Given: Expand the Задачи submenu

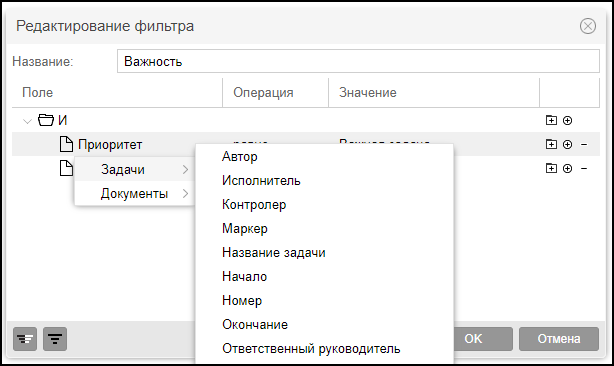Looking at the screenshot, I should tap(135, 169).
